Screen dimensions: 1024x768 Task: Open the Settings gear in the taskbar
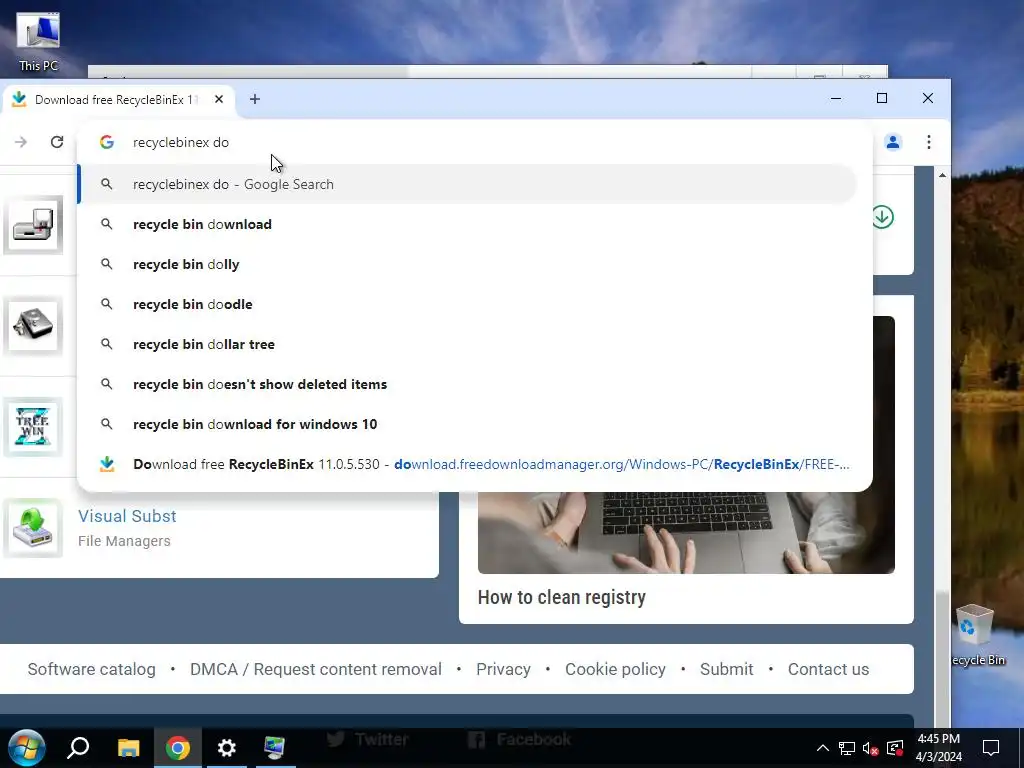pos(226,747)
